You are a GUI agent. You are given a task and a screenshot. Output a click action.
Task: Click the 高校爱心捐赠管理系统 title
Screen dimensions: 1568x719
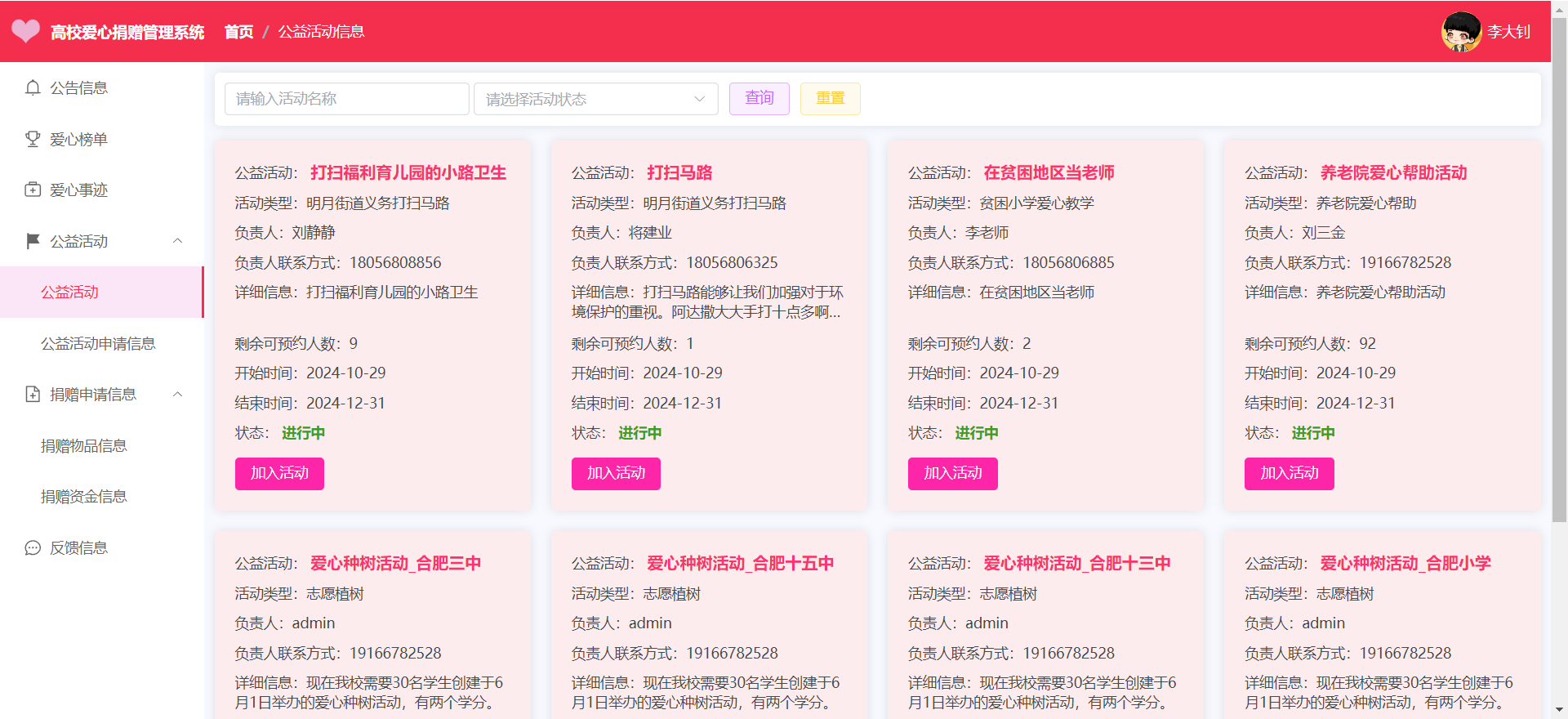point(127,32)
